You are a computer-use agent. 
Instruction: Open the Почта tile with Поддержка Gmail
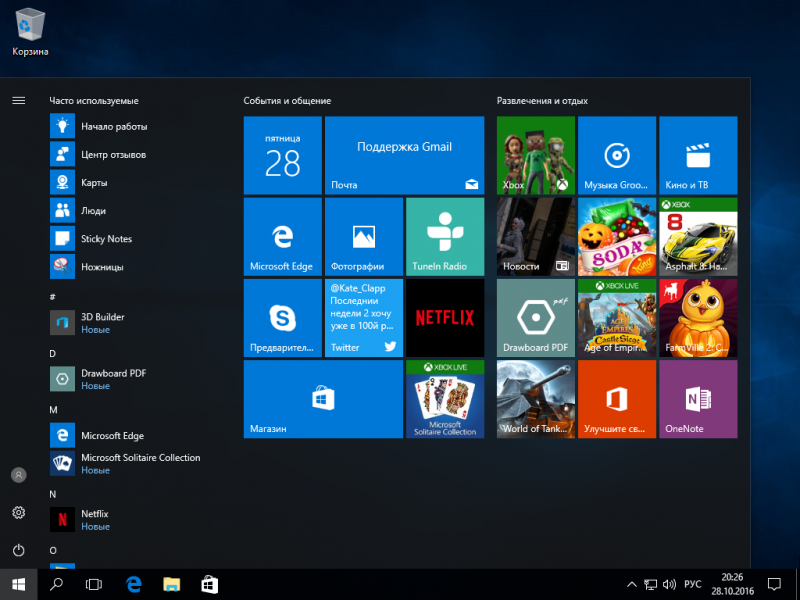(x=405, y=155)
